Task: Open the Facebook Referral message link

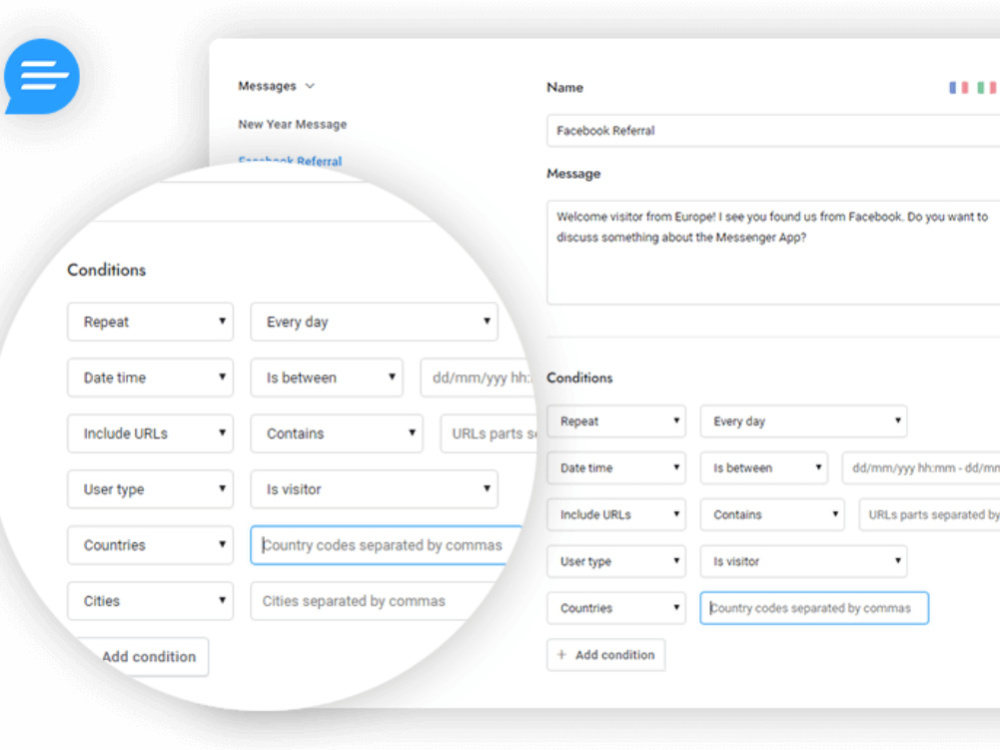Action: pyautogui.click(x=290, y=161)
